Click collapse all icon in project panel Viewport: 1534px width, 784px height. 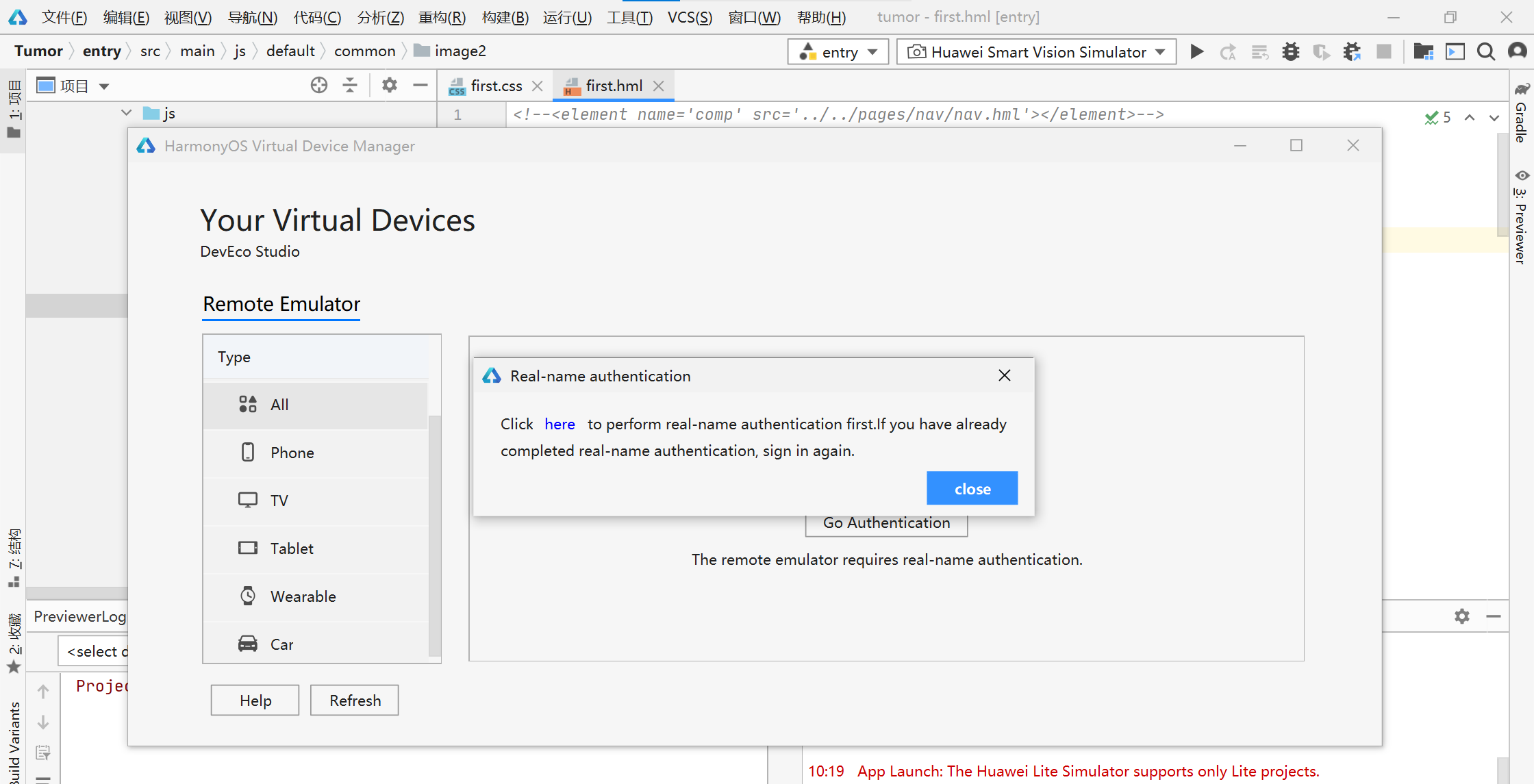[350, 85]
